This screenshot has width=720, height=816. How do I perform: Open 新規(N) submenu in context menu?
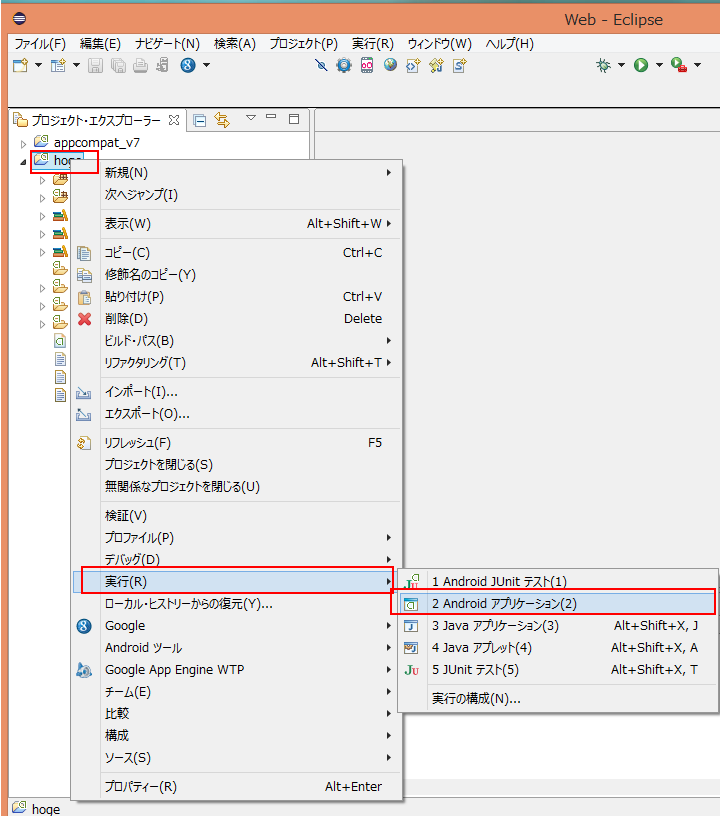[237, 173]
